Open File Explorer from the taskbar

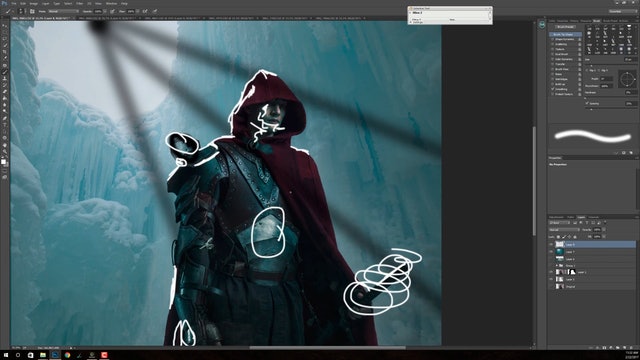[42, 355]
